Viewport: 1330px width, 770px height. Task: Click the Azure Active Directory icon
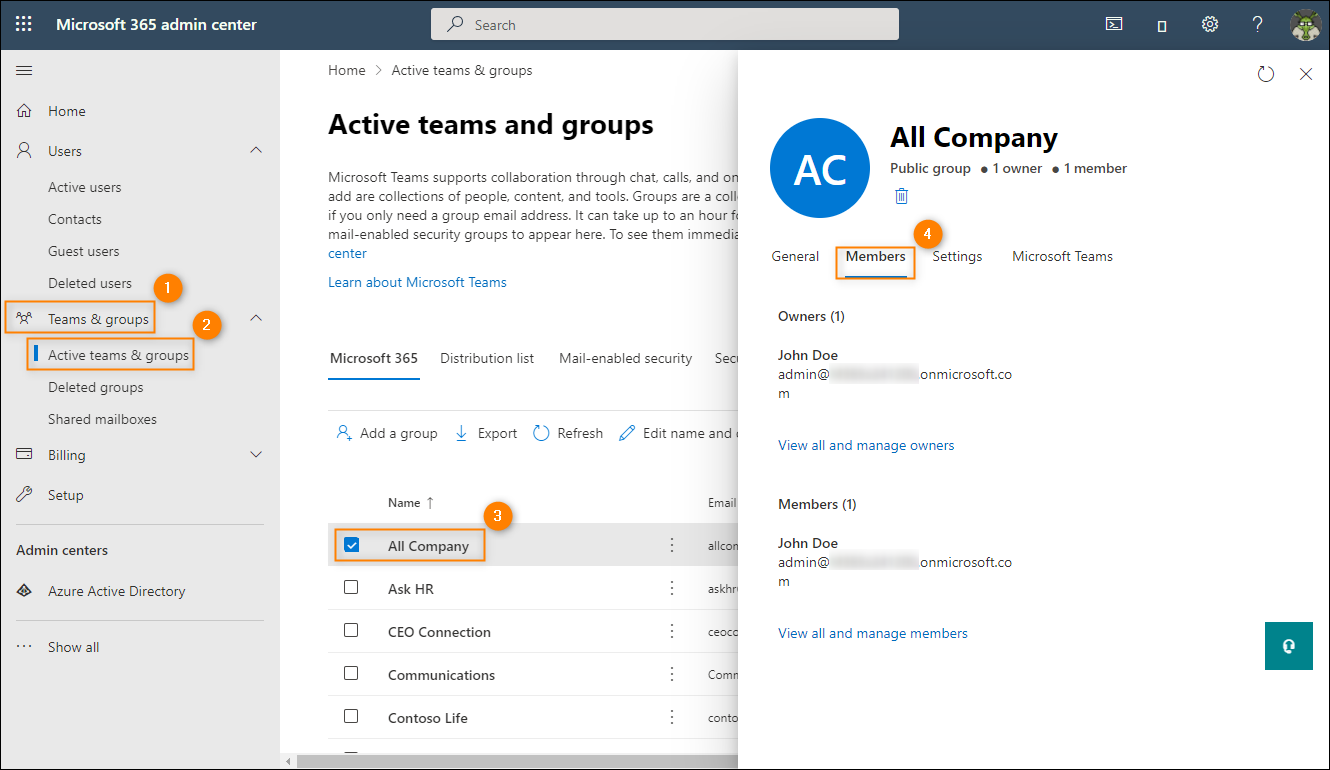[25, 591]
